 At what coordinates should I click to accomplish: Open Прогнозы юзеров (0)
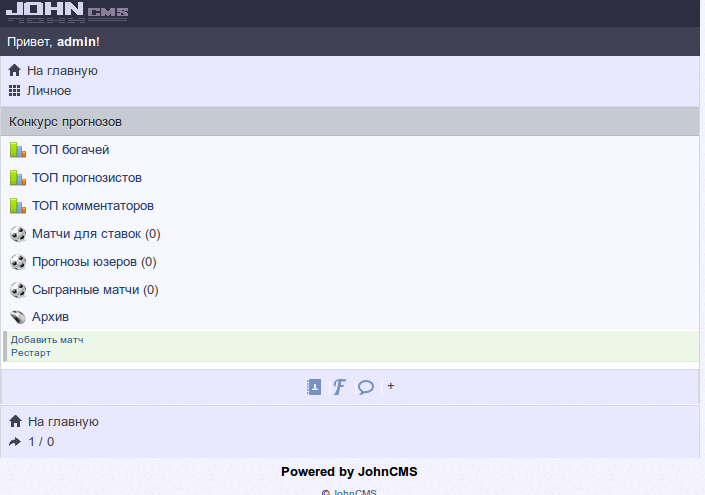click(x=94, y=262)
